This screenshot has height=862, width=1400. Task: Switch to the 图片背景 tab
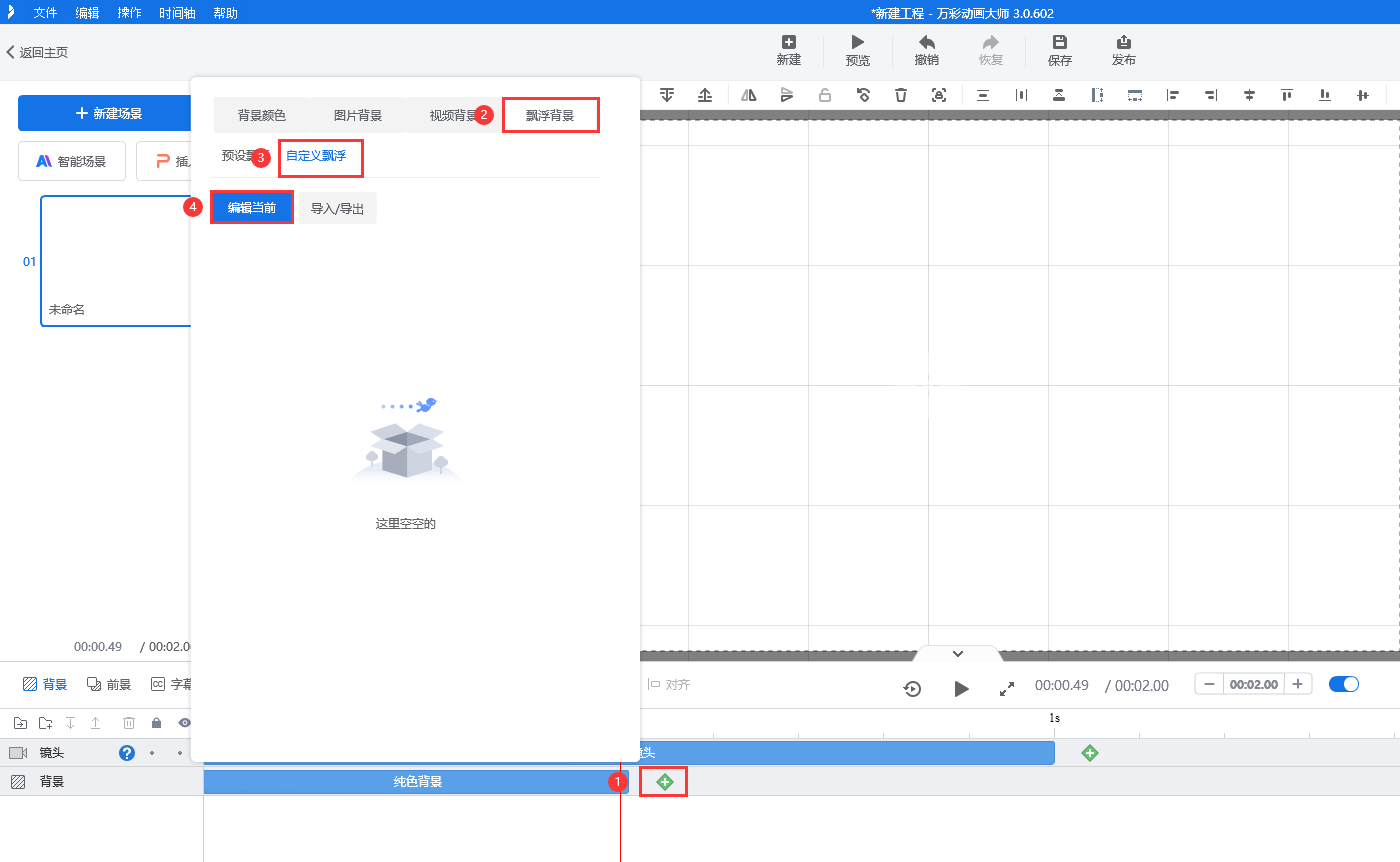tap(358, 115)
